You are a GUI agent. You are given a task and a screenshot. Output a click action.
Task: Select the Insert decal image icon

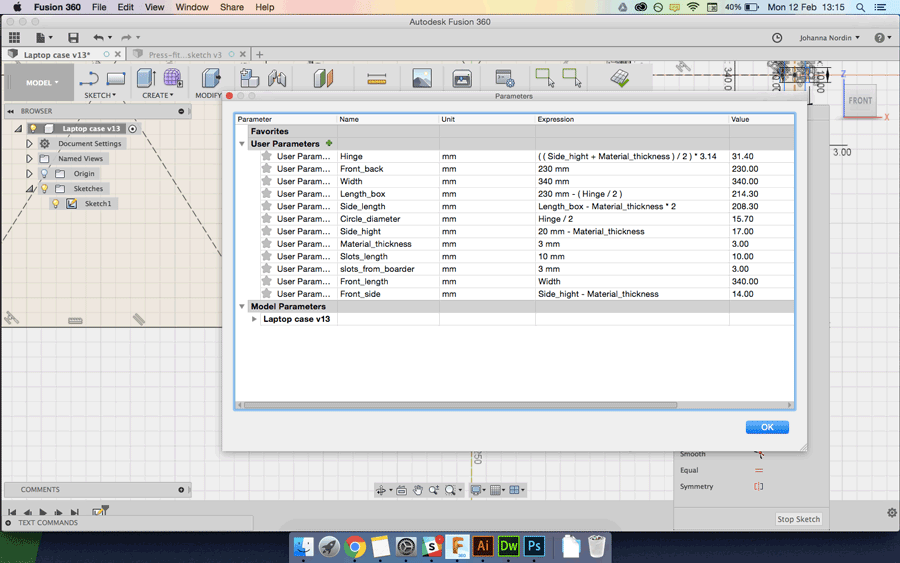coord(422,79)
